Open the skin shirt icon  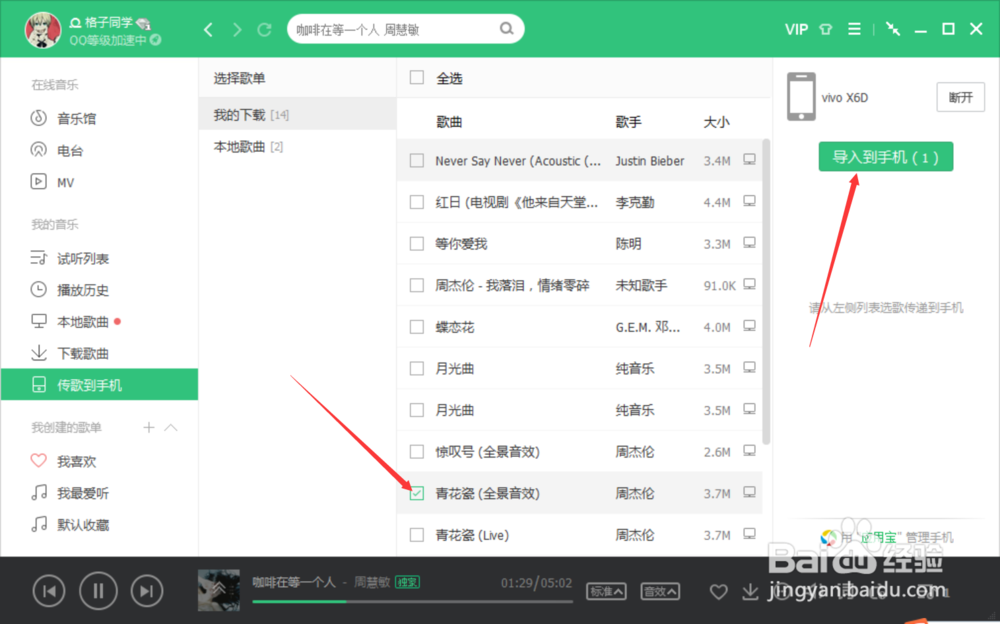826,29
